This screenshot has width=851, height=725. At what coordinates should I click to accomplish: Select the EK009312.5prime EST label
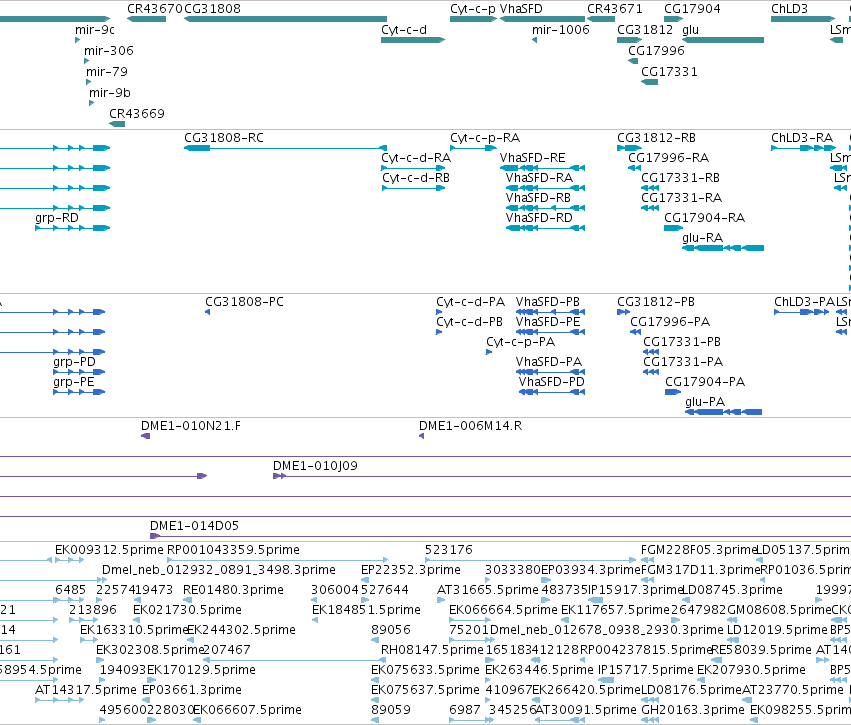tap(109, 550)
